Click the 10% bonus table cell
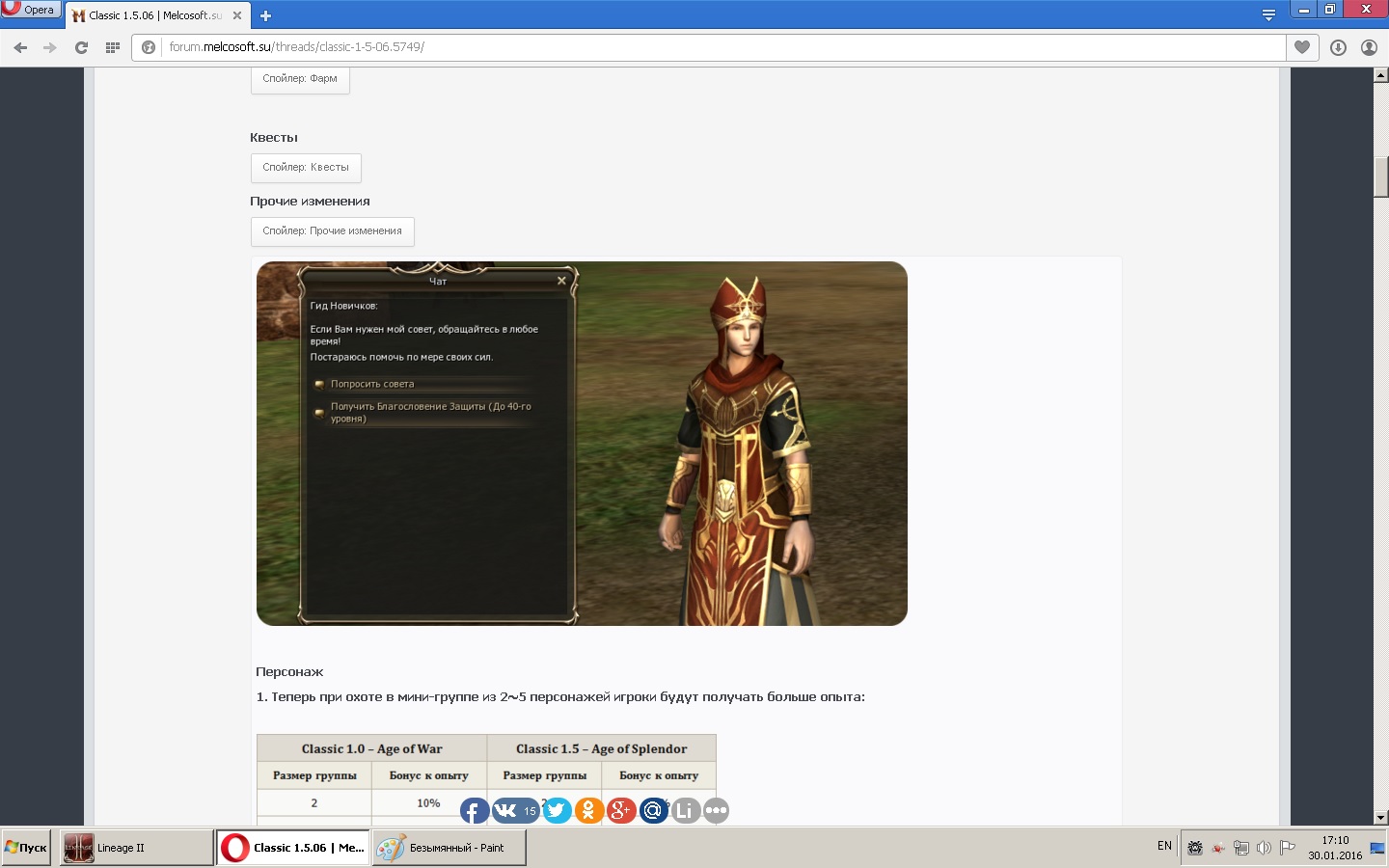Image resolution: width=1389 pixels, height=868 pixels. click(x=428, y=803)
